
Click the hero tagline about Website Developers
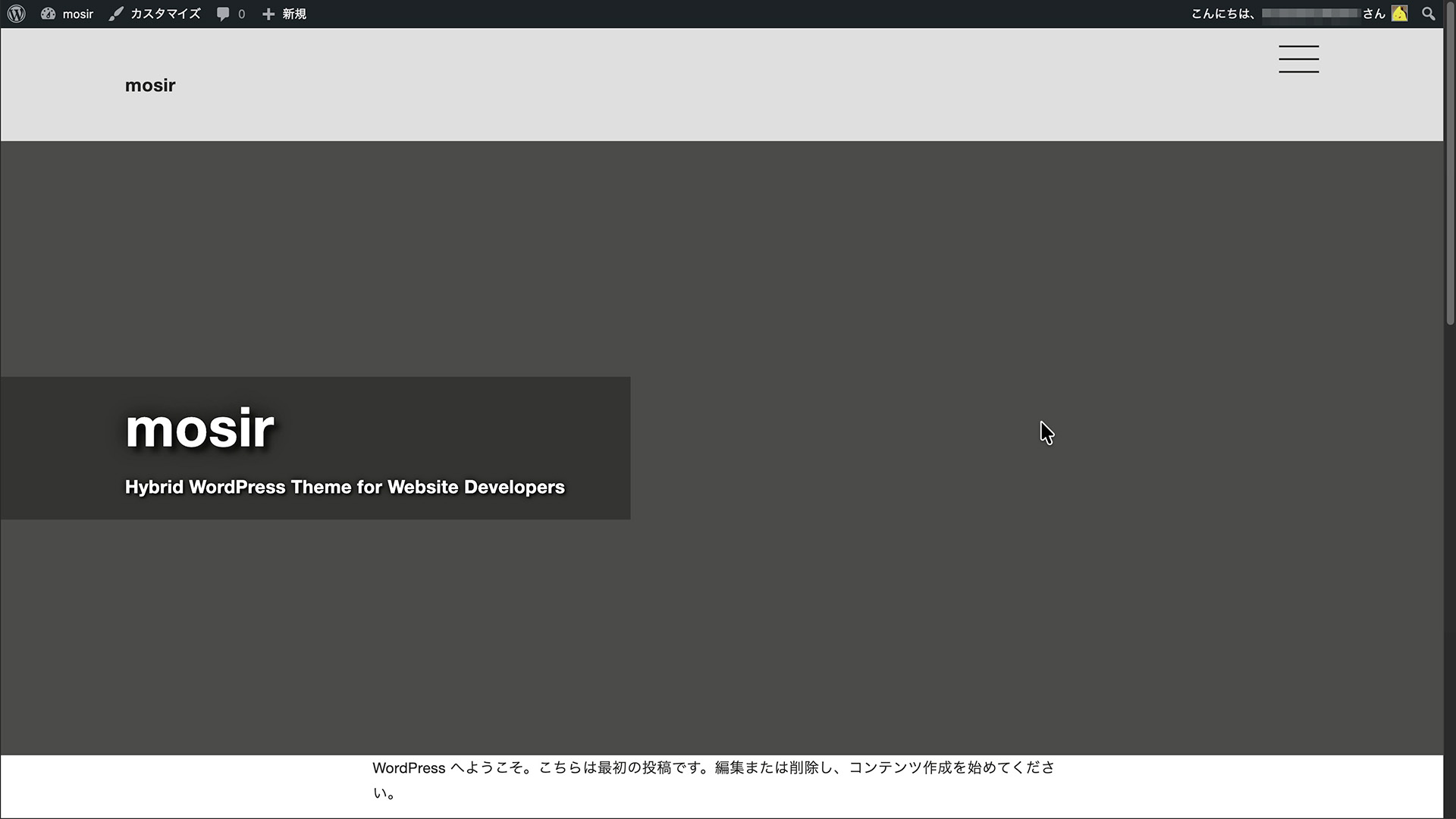[x=345, y=488]
